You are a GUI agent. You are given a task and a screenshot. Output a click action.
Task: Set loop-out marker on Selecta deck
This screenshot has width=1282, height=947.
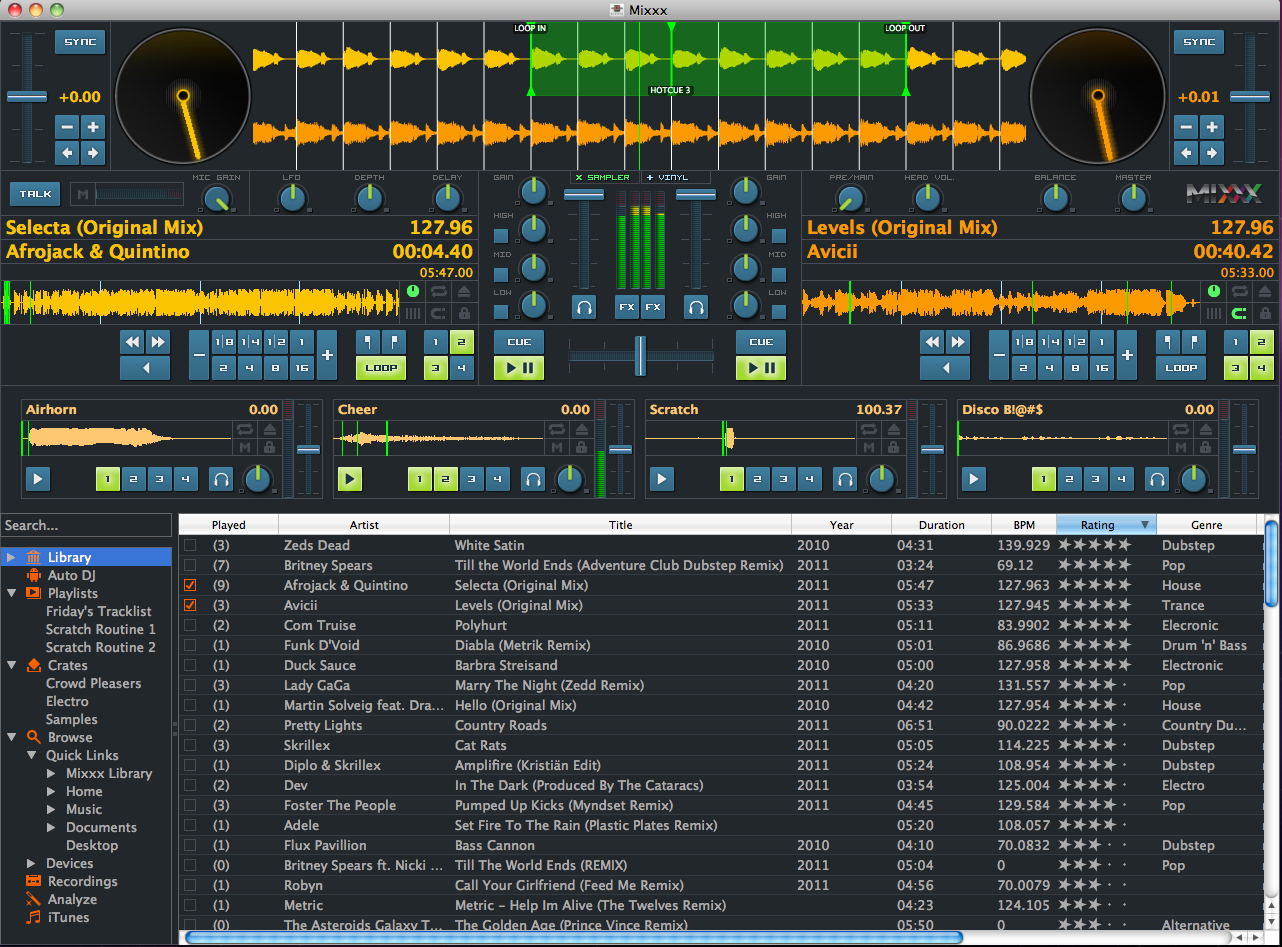coord(394,342)
